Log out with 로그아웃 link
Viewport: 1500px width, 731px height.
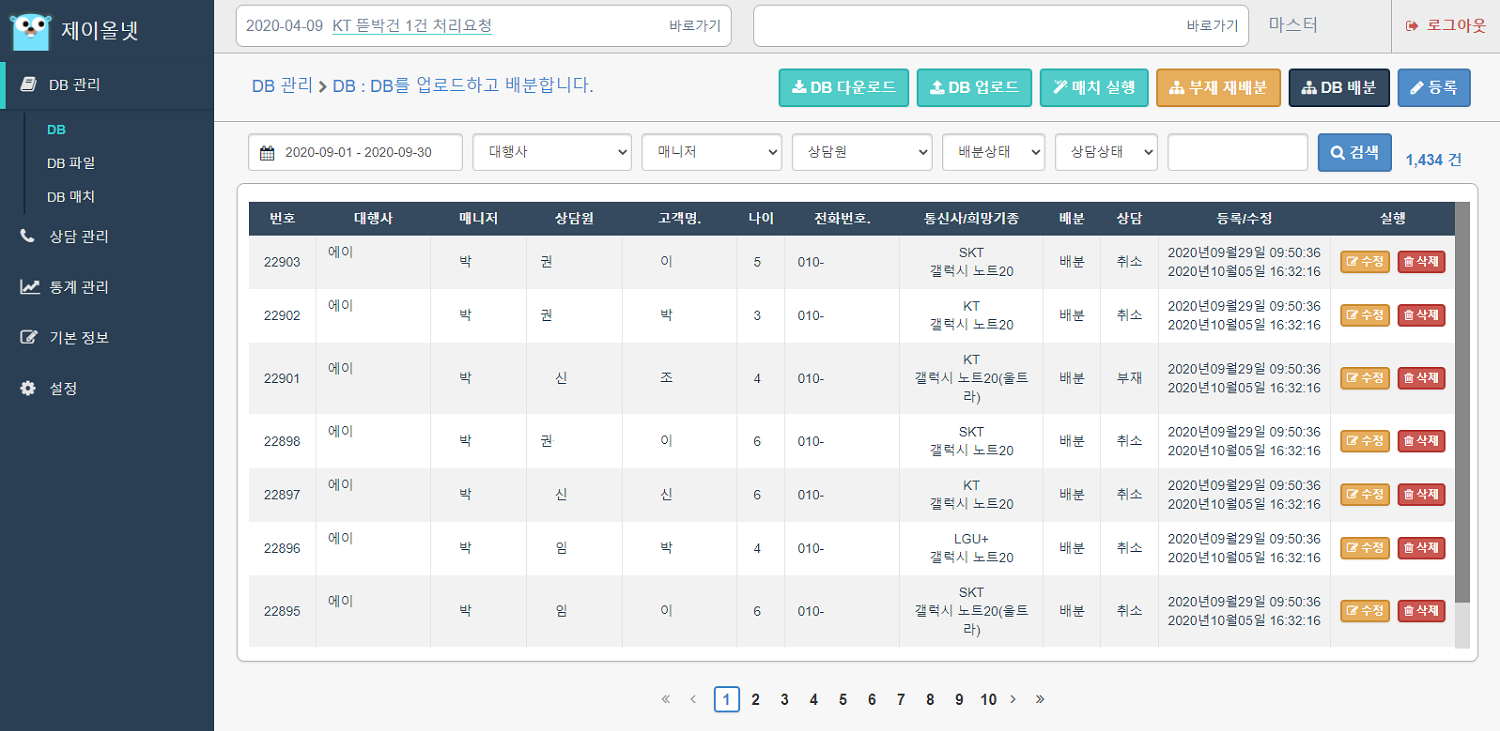(1446, 26)
